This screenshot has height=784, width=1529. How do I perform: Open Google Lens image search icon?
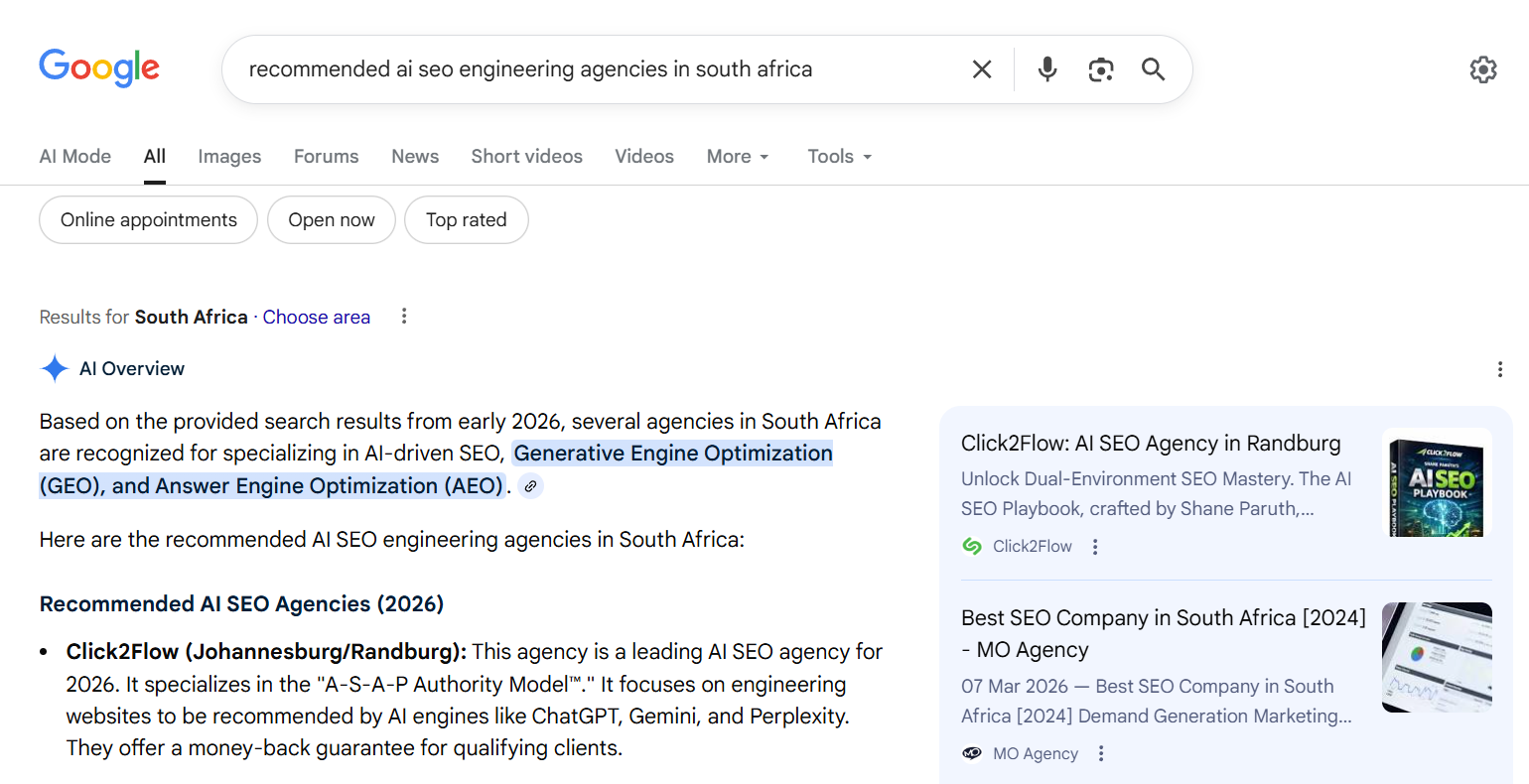tap(1100, 69)
